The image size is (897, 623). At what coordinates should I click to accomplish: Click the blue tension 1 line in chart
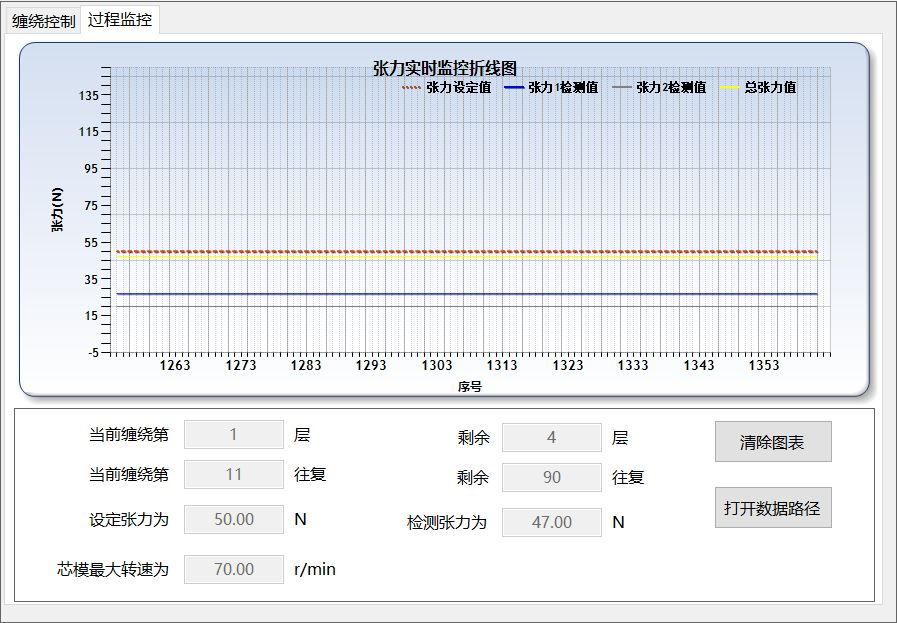pos(467,294)
